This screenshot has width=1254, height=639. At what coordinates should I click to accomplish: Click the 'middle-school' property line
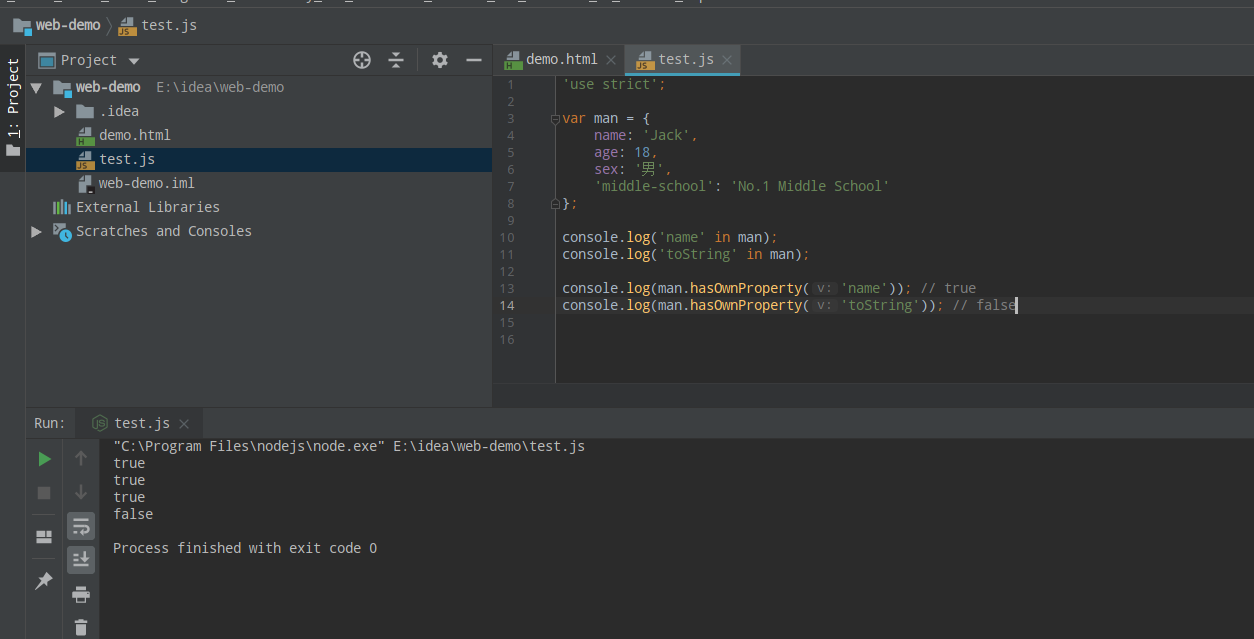pos(741,186)
